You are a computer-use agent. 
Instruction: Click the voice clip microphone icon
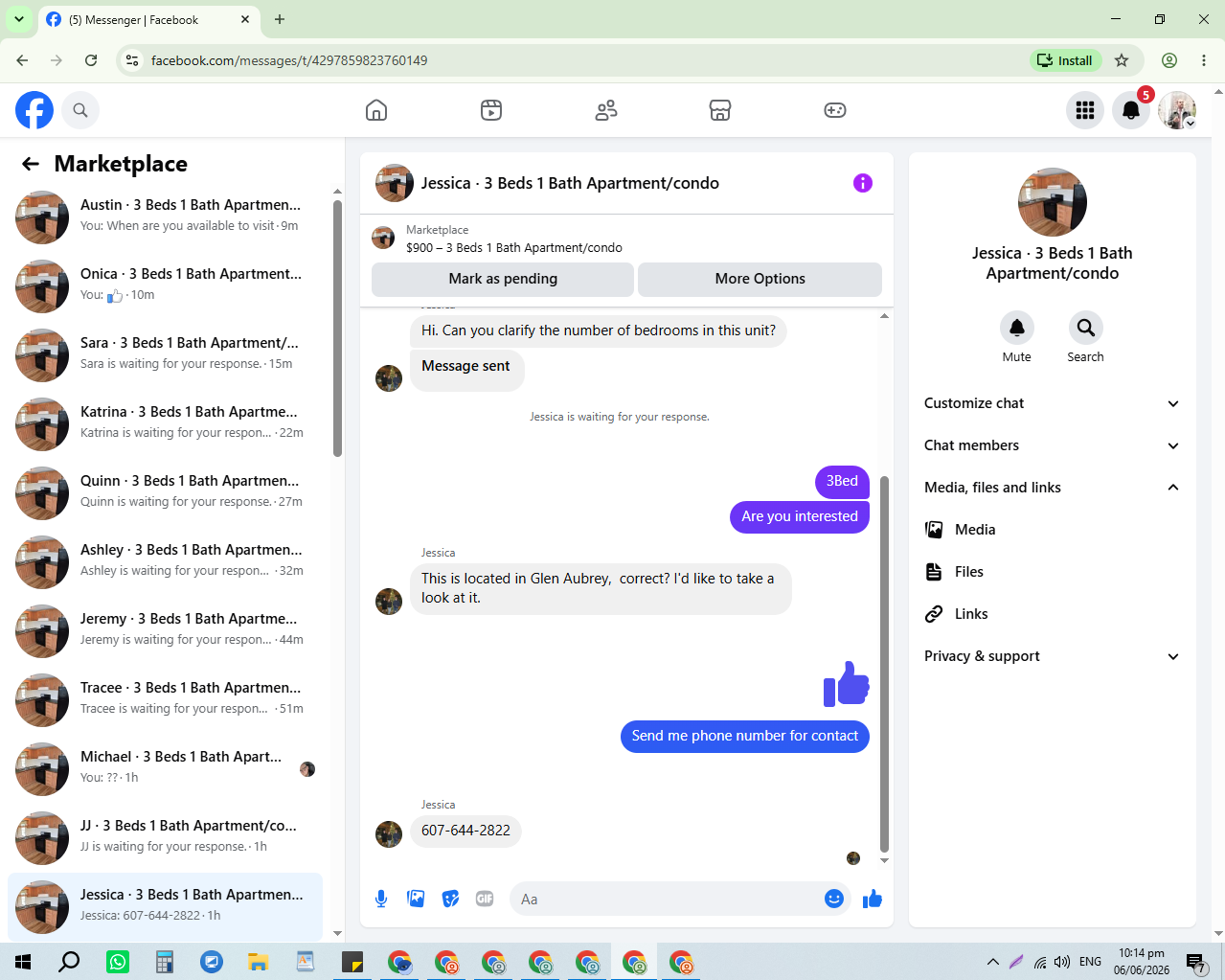click(381, 899)
